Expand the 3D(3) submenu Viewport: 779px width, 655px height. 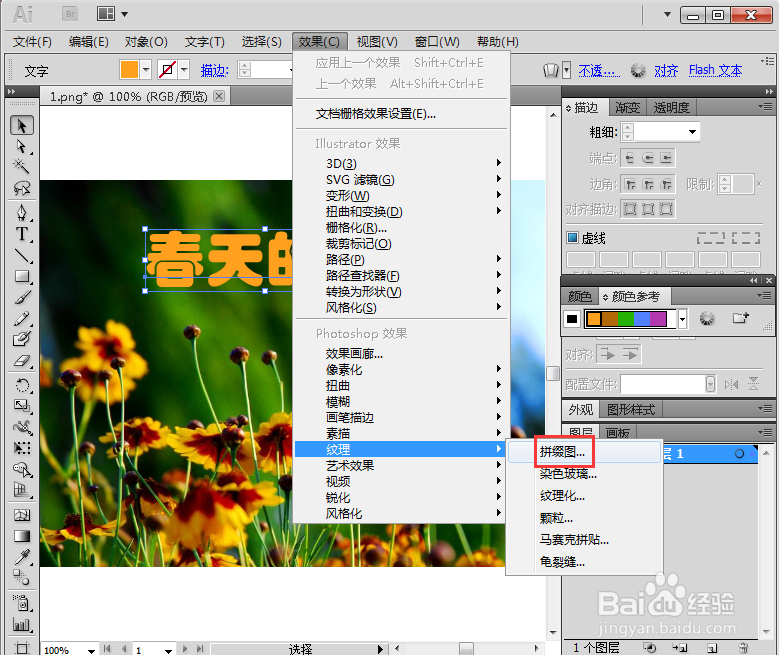(399, 164)
